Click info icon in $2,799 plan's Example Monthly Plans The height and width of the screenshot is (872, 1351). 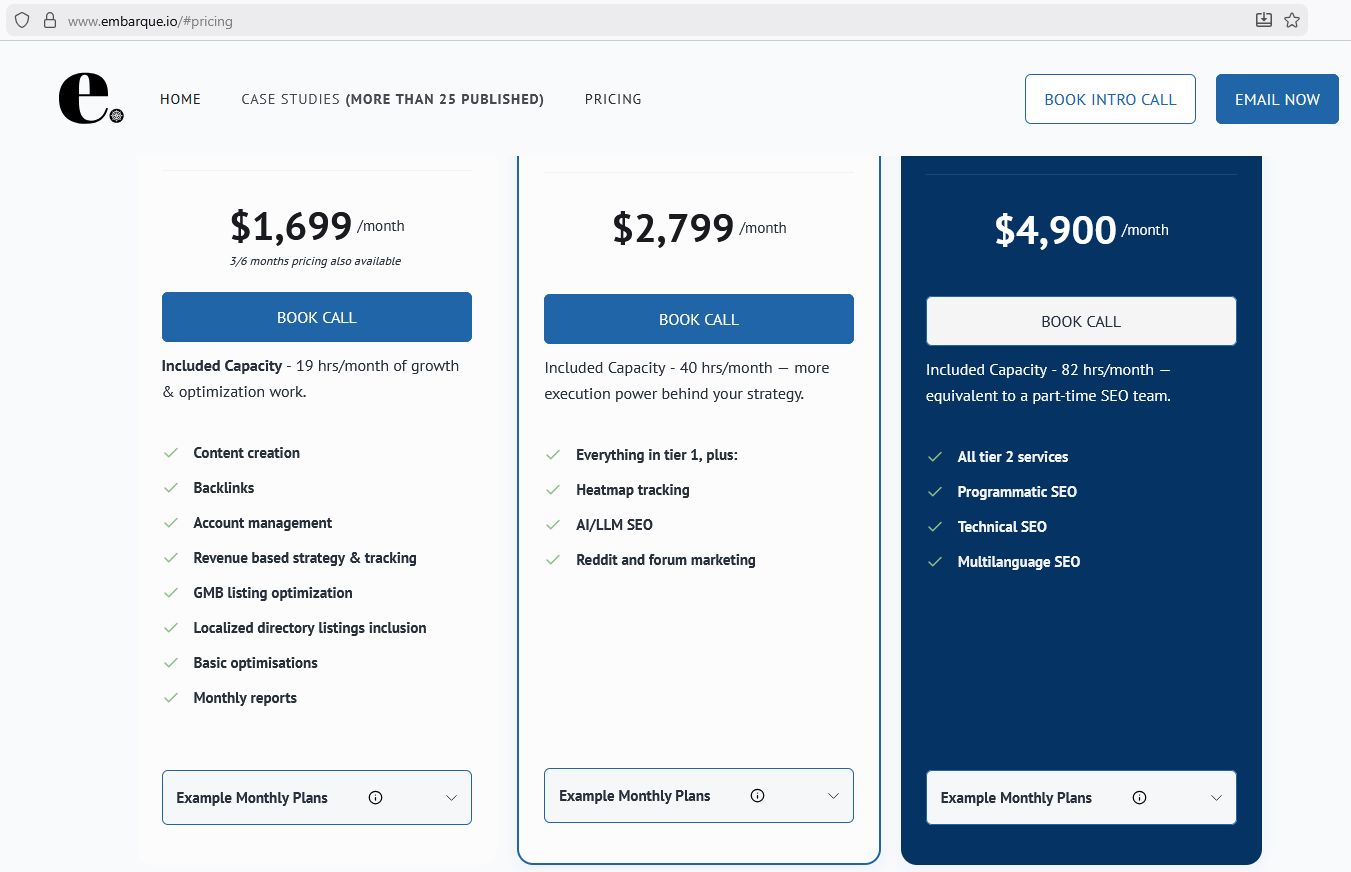(757, 796)
